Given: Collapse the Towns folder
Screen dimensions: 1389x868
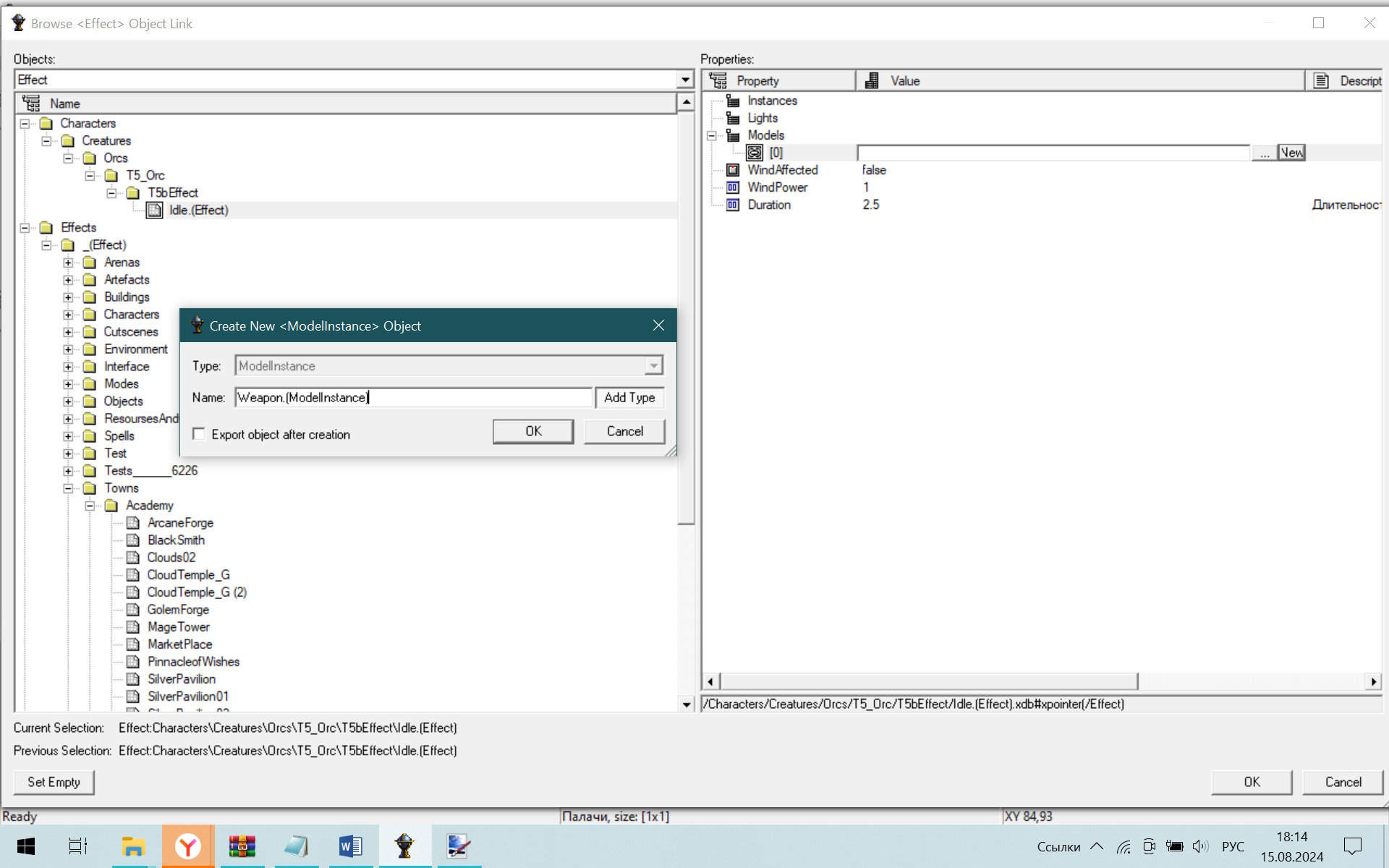Looking at the screenshot, I should tap(68, 488).
